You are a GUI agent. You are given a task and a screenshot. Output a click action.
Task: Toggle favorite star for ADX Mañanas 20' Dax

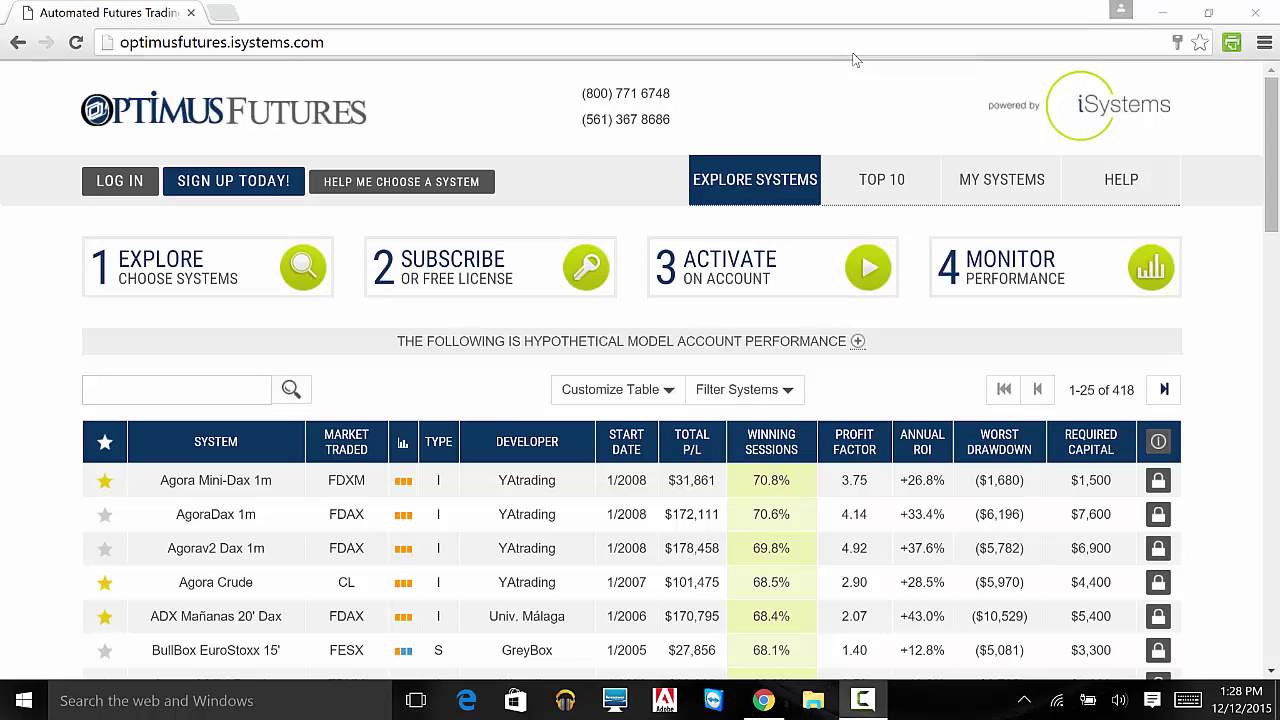[105, 617]
